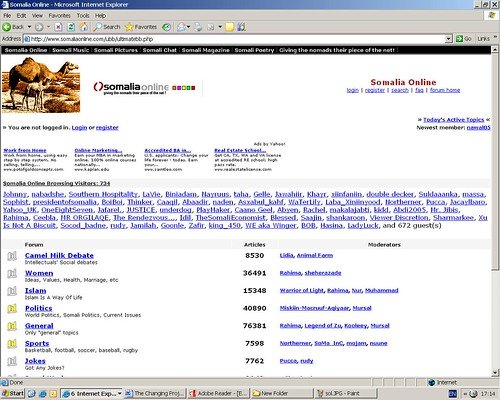
Task: Switch to sol.JPG - Paint taskbar button
Action: 345,394
